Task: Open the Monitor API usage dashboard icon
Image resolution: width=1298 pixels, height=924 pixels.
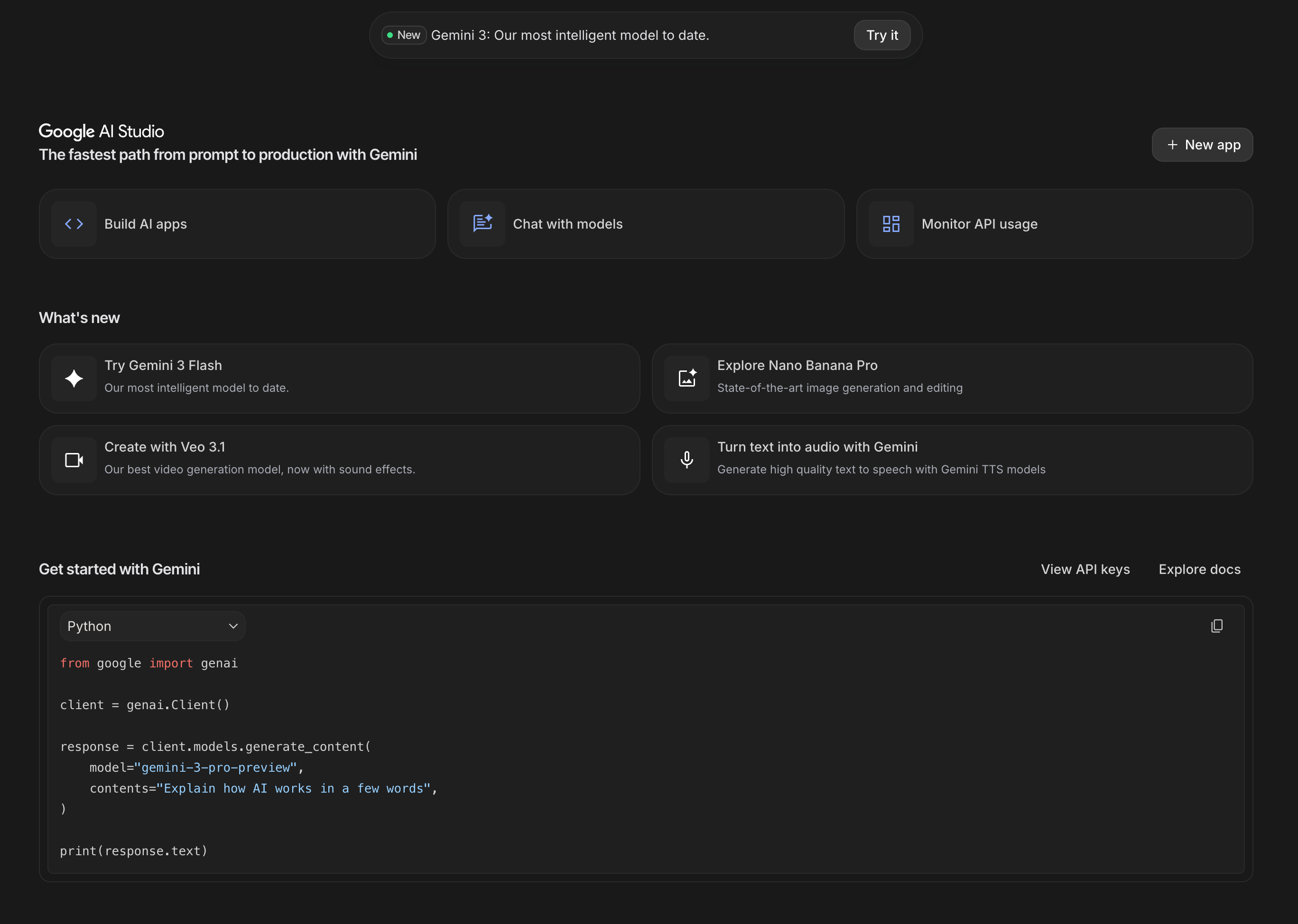Action: click(890, 223)
